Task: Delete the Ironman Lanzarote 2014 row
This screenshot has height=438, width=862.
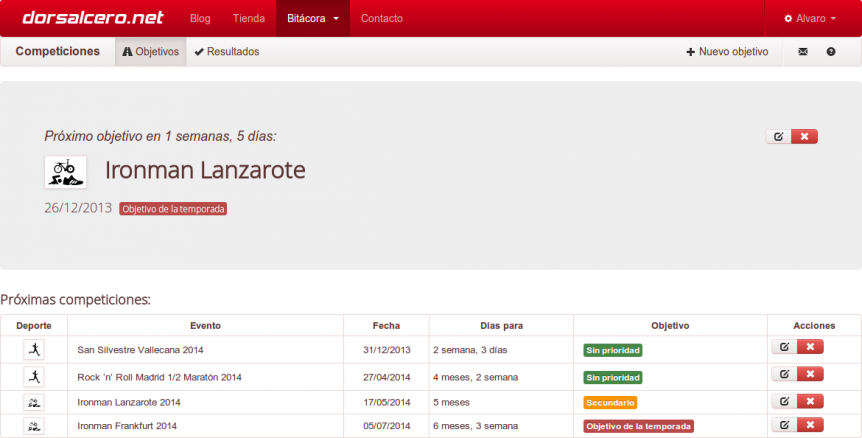Action: click(x=810, y=401)
